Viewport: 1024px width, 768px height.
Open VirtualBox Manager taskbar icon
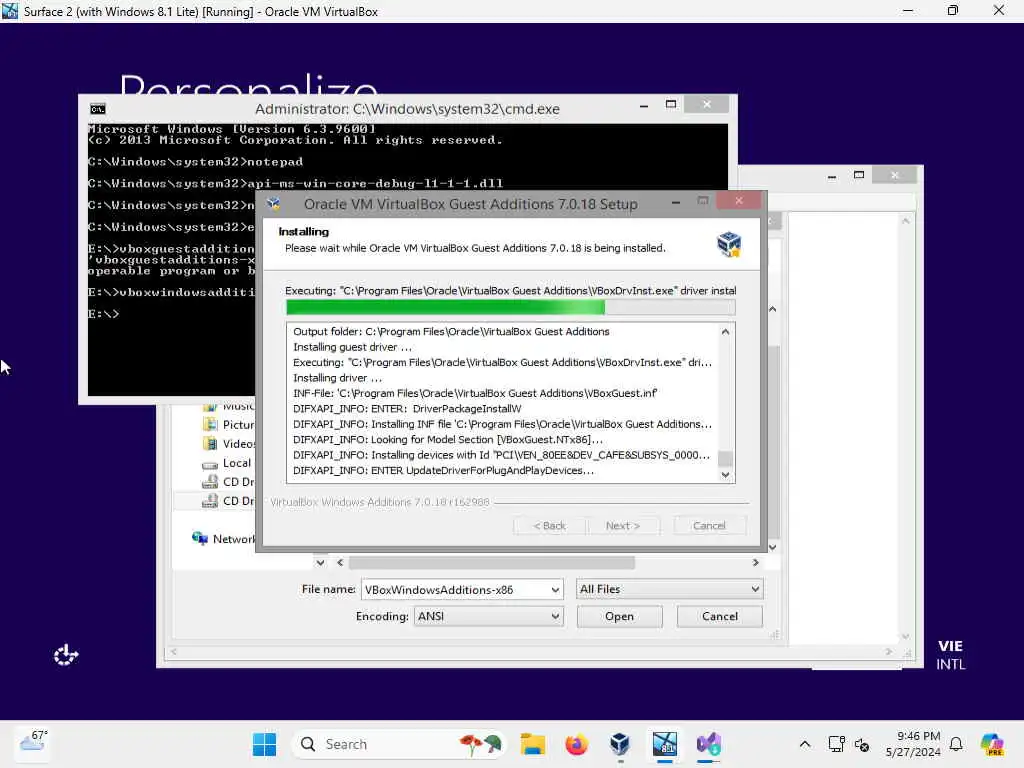620,744
